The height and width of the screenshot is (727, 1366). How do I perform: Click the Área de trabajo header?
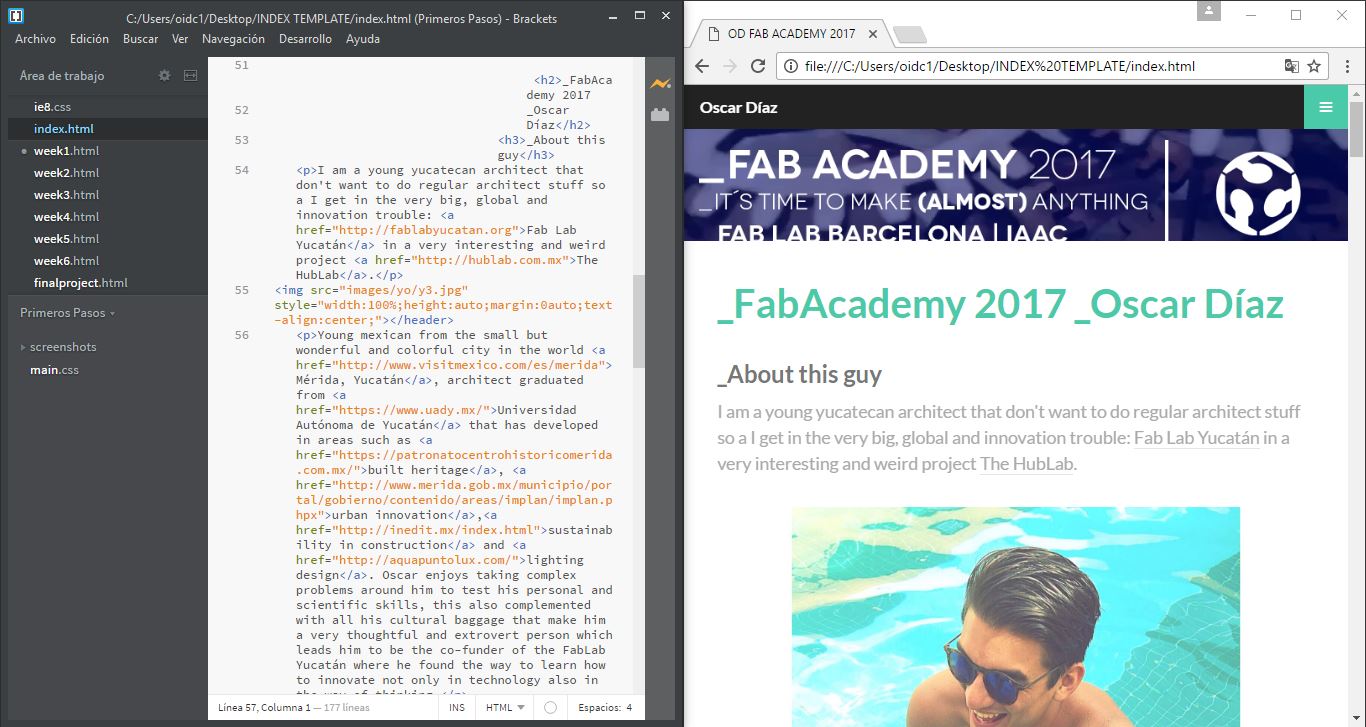62,76
